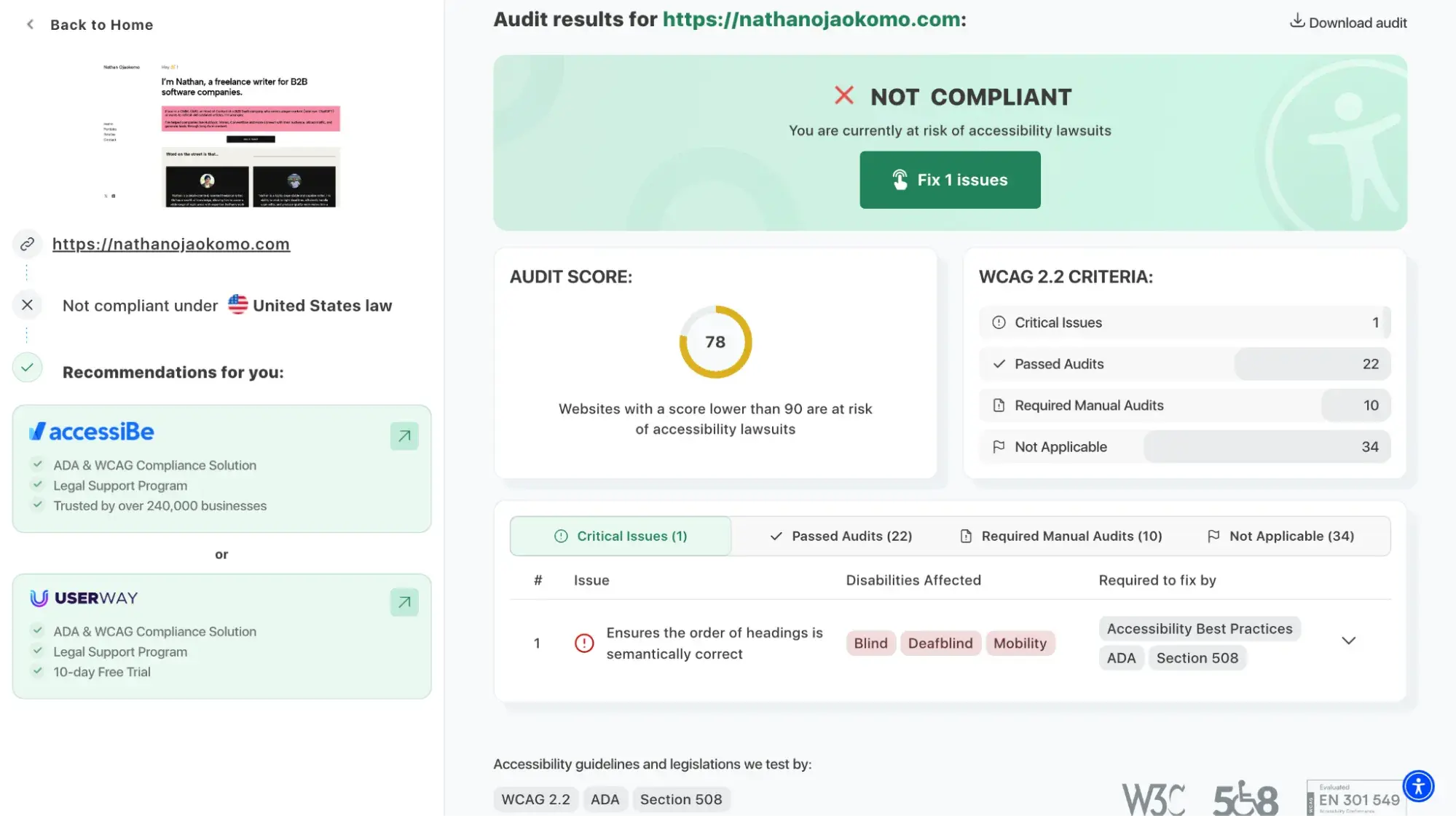Viewport: 1456px width, 816px height.
Task: Open the Required Manual Audits (10) tab
Action: pyautogui.click(x=1061, y=536)
